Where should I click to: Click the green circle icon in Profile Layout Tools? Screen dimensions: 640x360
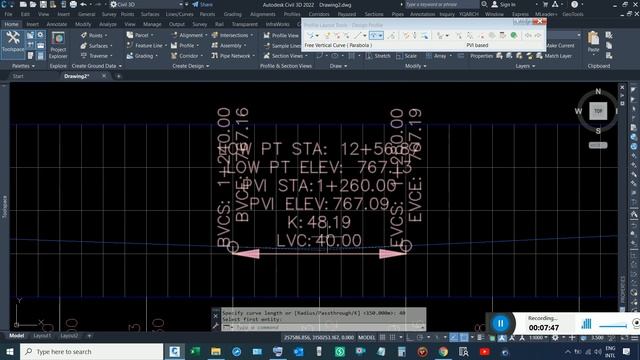[x=514, y=36]
